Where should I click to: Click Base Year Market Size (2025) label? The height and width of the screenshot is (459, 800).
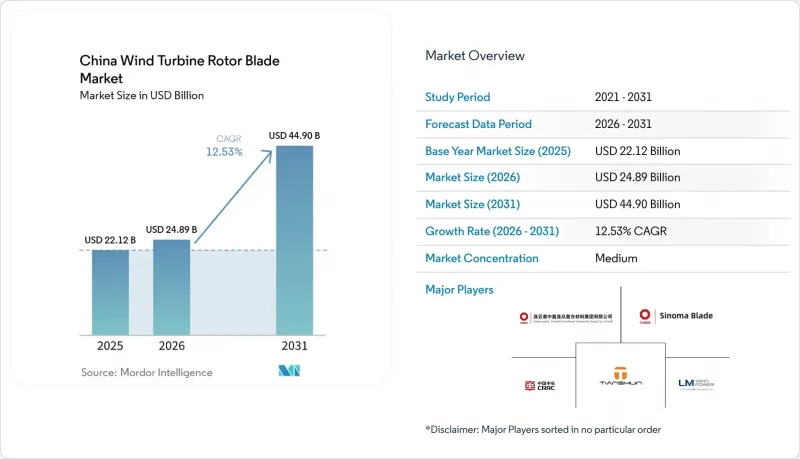498,151
